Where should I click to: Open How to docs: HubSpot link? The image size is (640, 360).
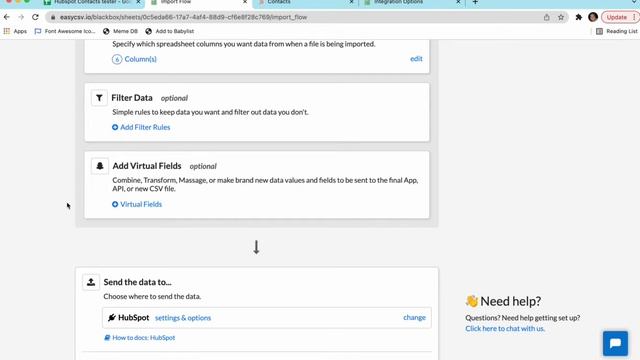pyautogui.click(x=140, y=338)
